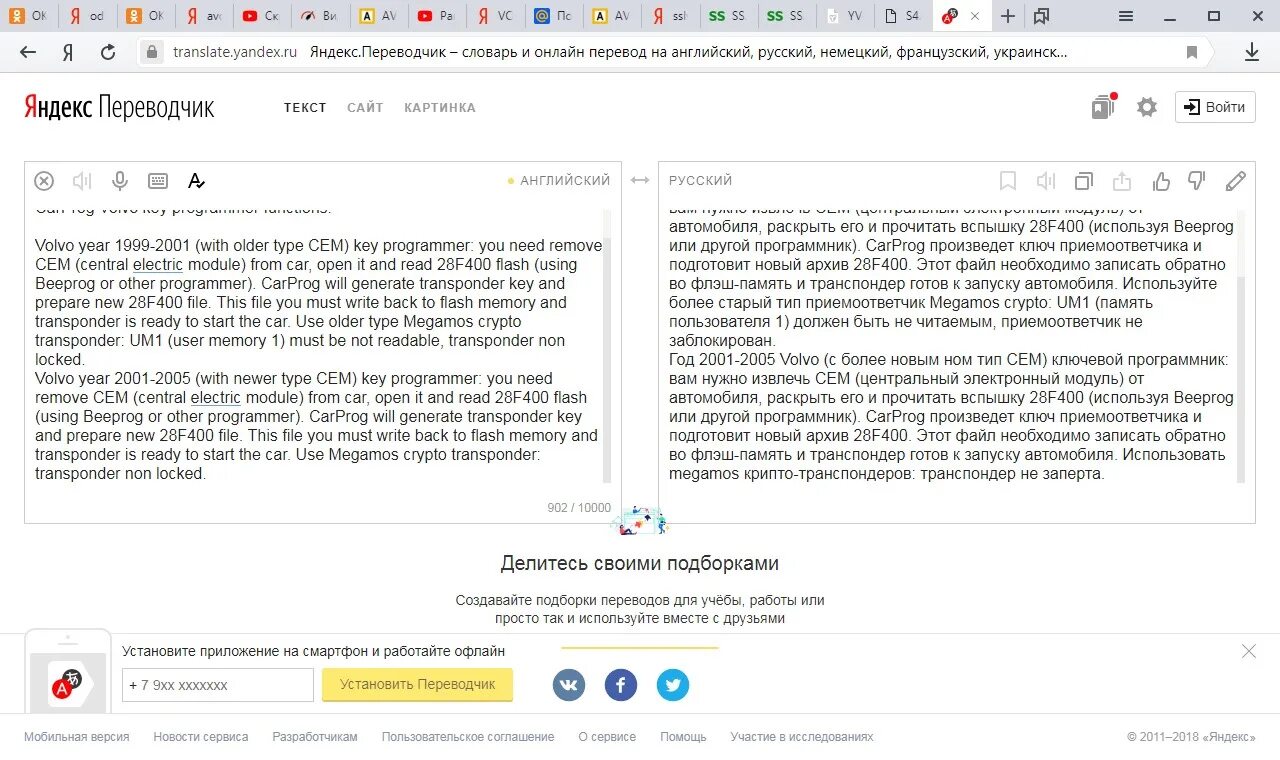This screenshot has height=760, width=1280.
Task: Close the app install banner
Action: (x=1249, y=651)
